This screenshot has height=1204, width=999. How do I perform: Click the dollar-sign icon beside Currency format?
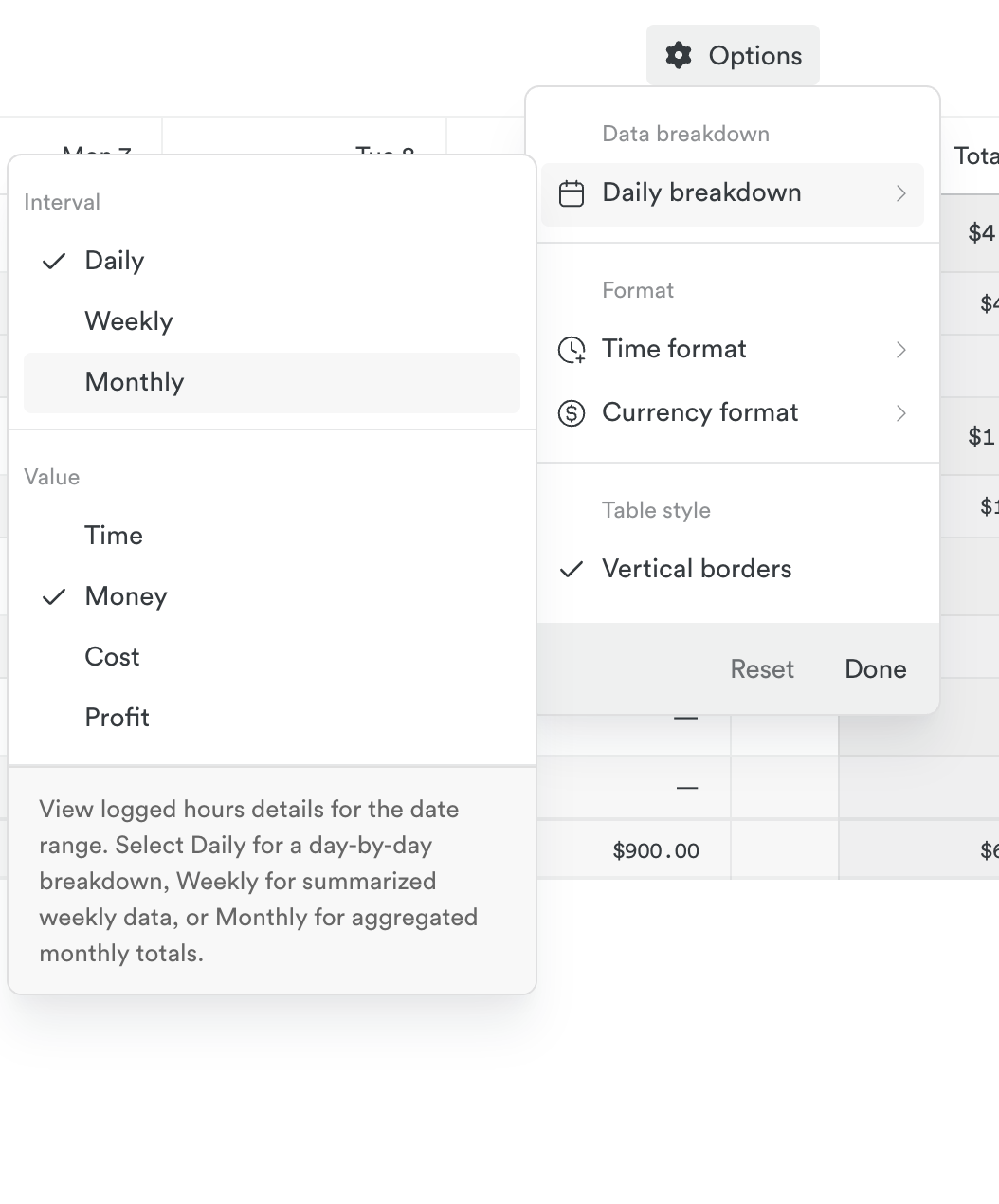click(572, 413)
